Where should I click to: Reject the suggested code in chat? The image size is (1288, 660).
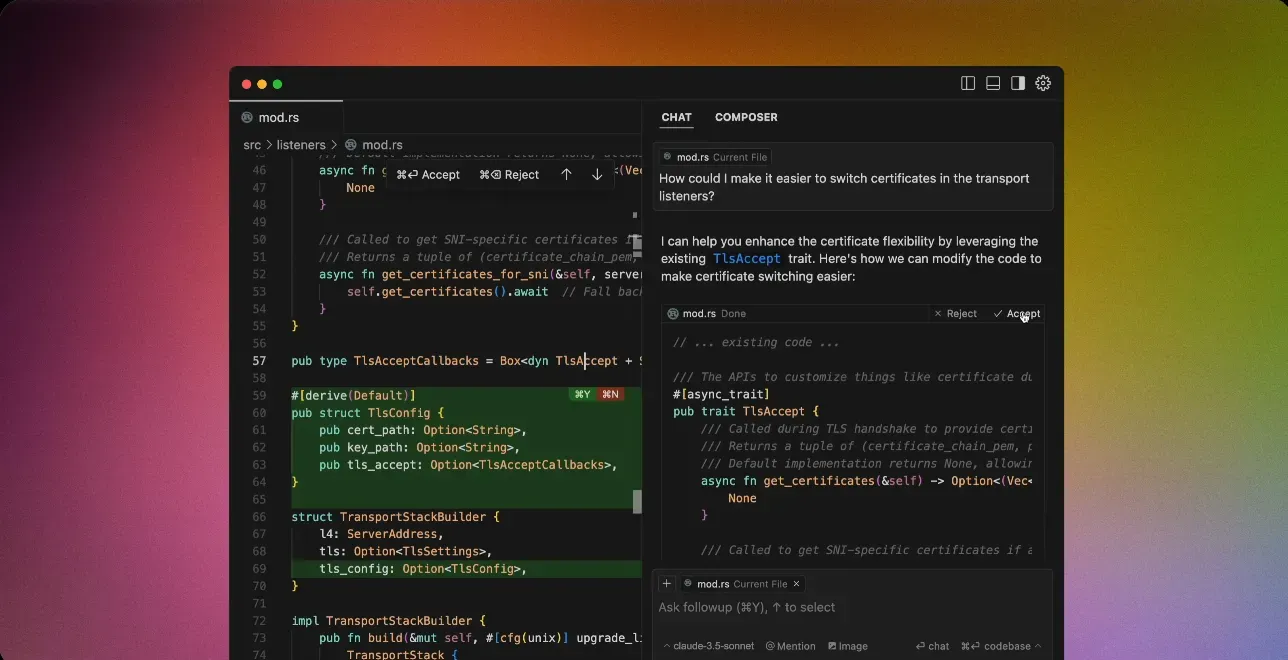click(x=955, y=314)
